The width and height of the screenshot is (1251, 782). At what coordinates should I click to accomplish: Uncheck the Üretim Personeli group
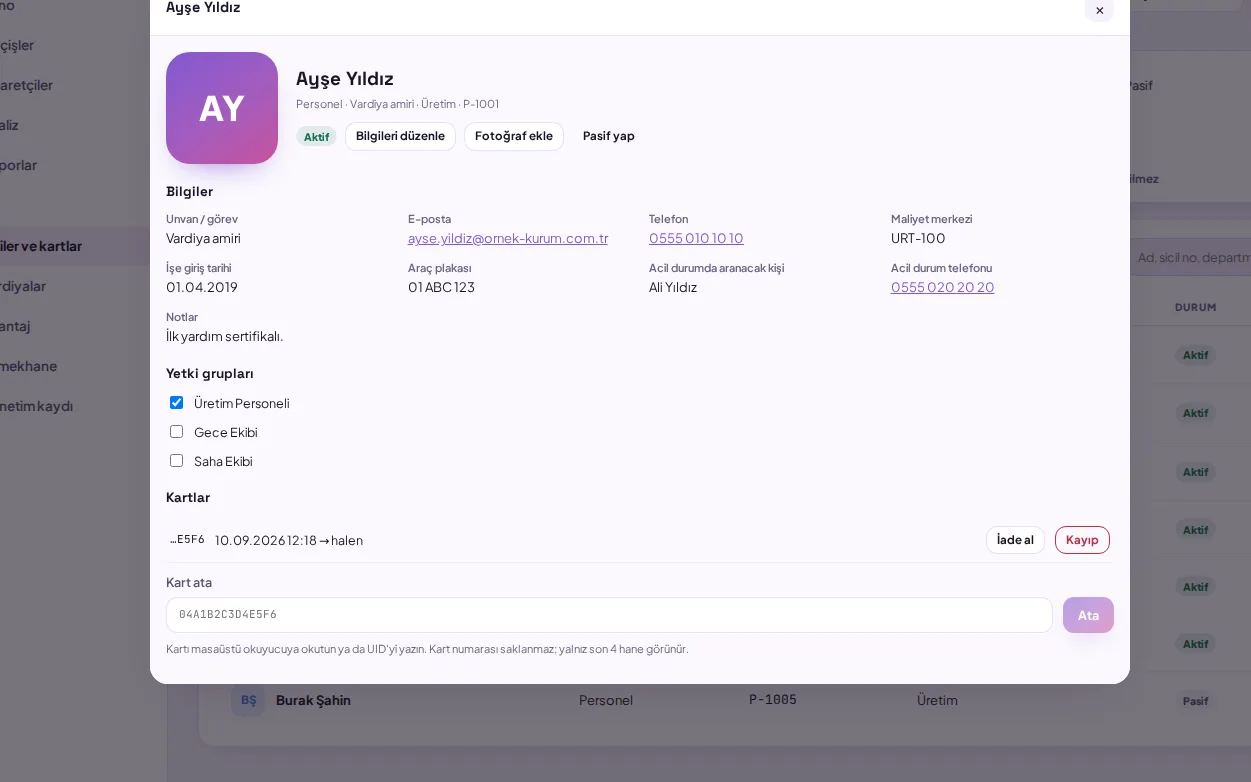point(176,403)
